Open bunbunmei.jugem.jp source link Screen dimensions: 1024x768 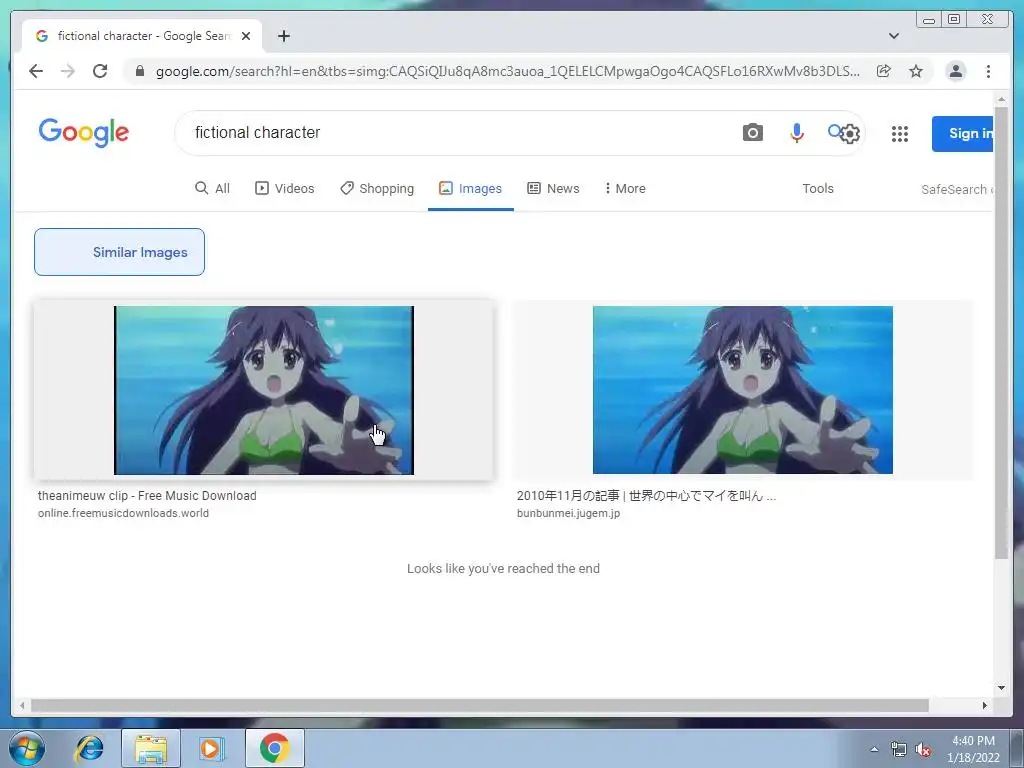point(568,513)
